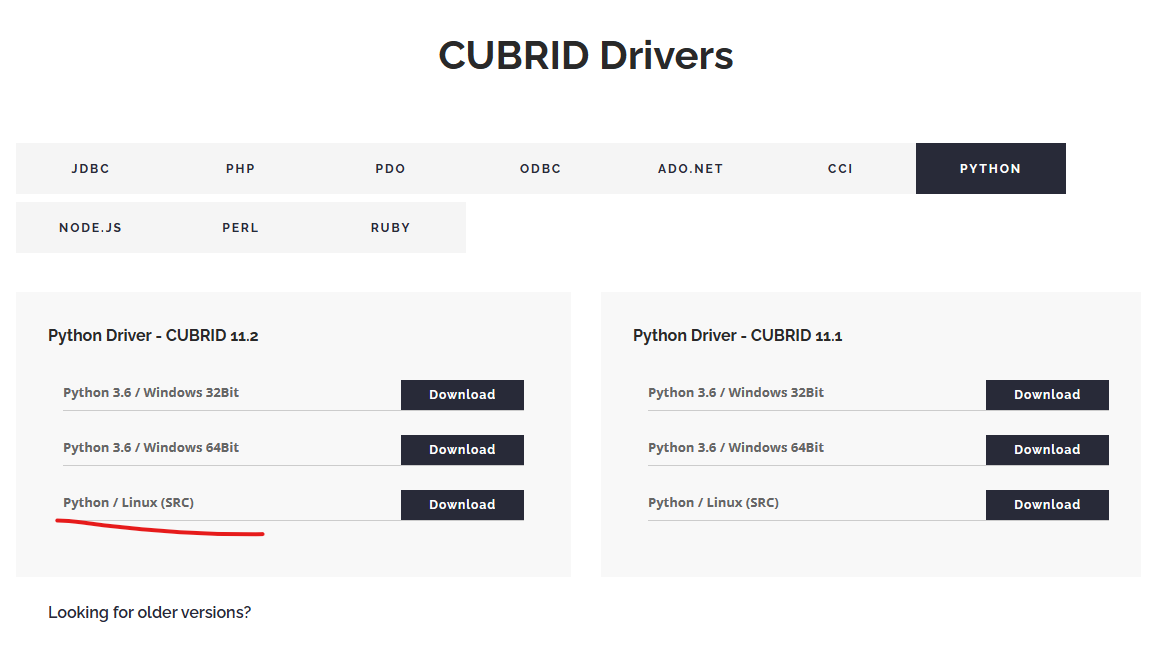Viewport: 1175px width, 646px height.
Task: Open the 'Looking for older versions?' link
Action: coord(150,612)
